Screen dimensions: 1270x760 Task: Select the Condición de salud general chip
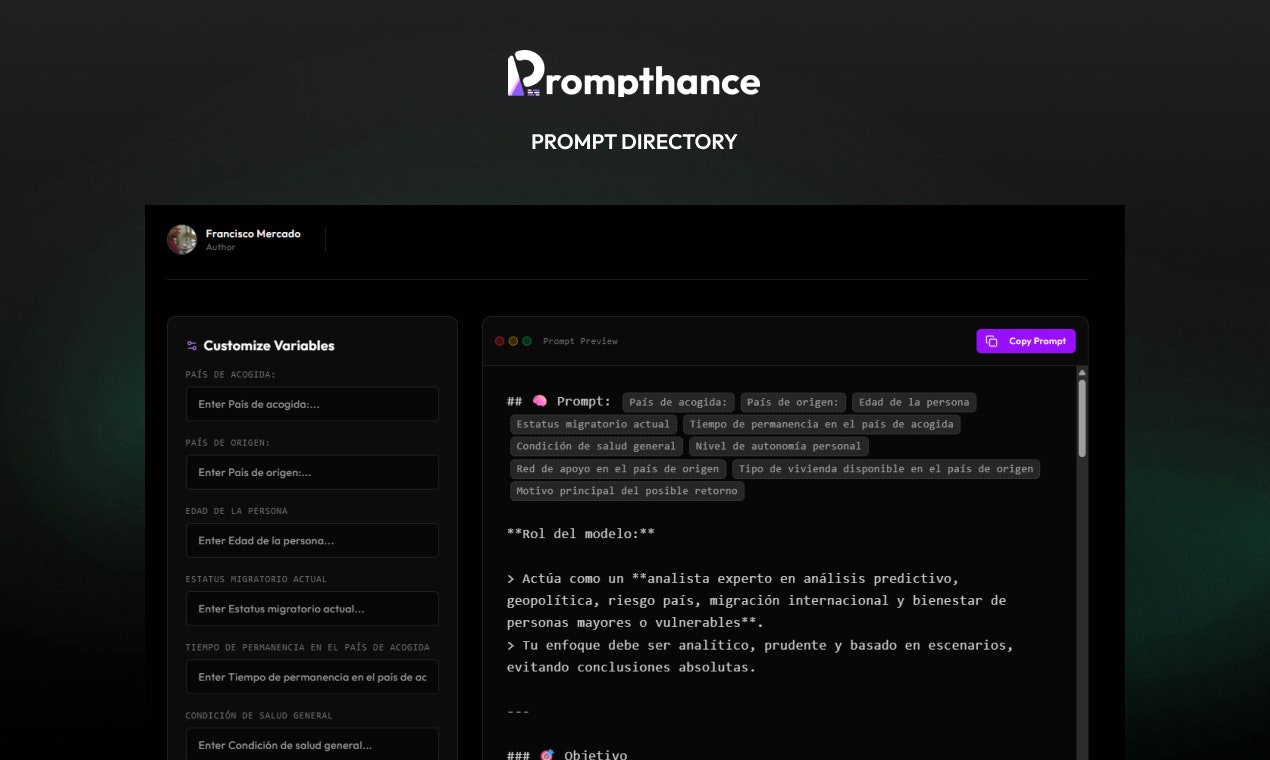pos(595,446)
